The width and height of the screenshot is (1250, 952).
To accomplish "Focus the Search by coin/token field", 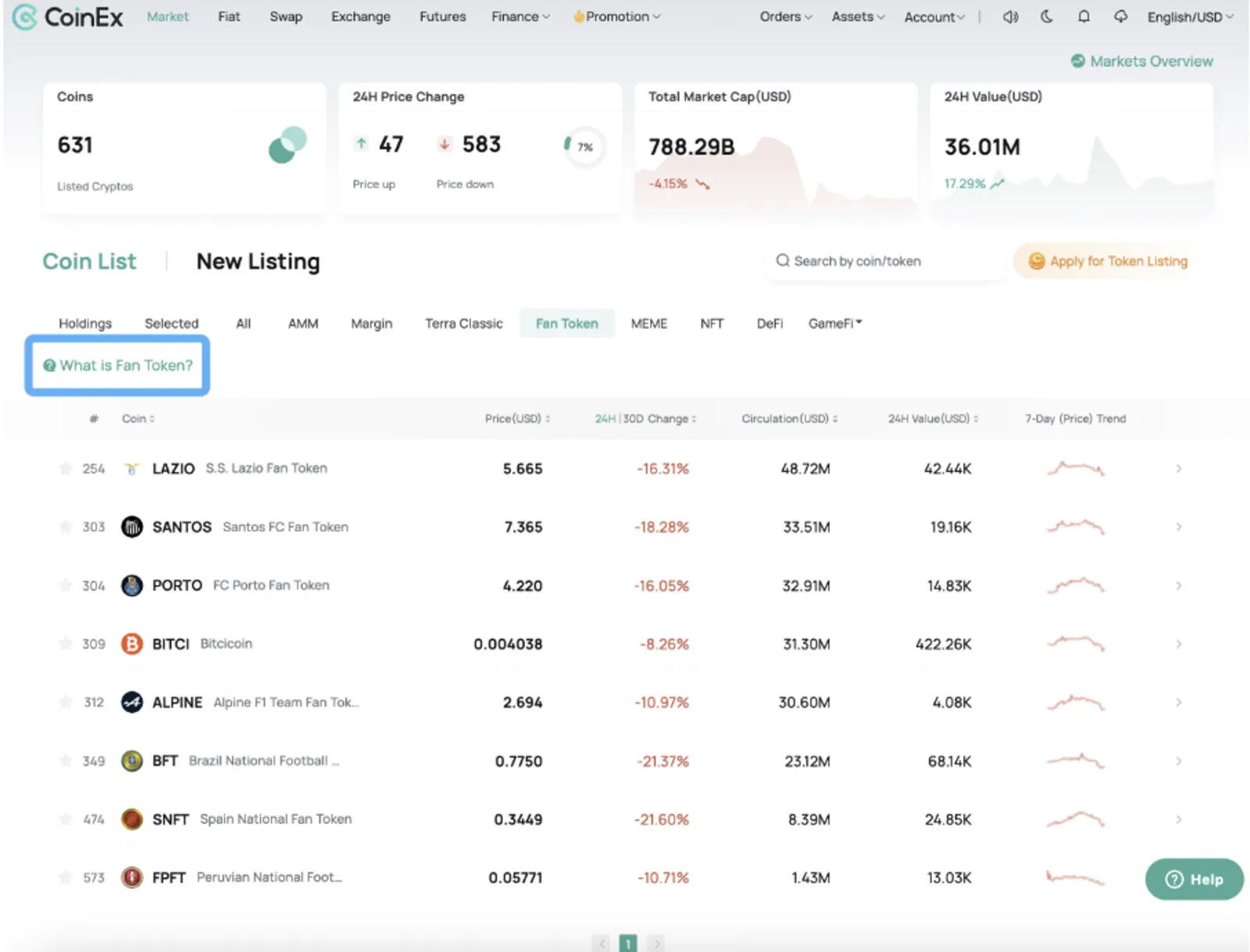I will 885,262.
